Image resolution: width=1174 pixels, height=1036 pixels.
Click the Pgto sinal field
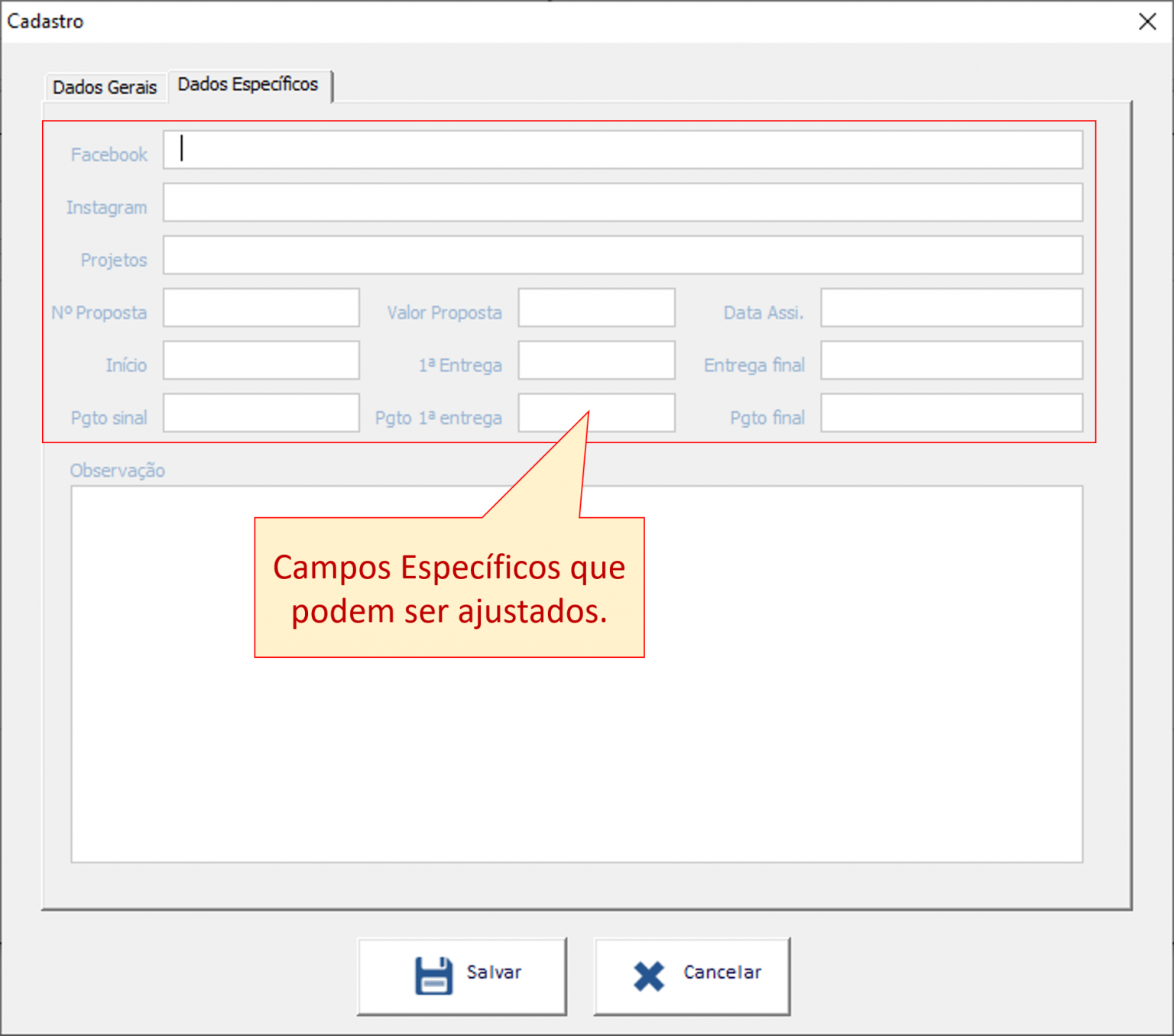click(x=260, y=413)
